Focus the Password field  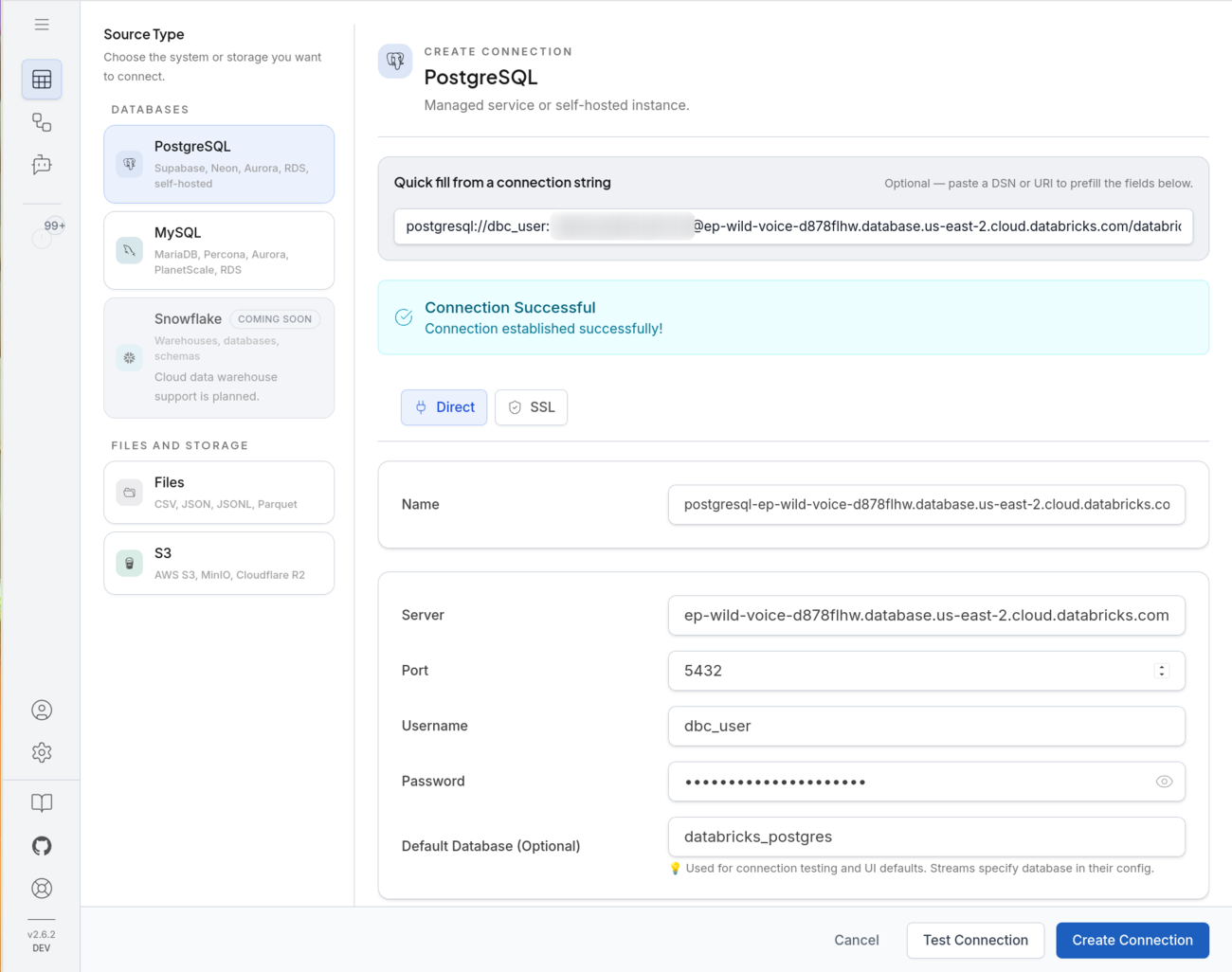pos(926,782)
